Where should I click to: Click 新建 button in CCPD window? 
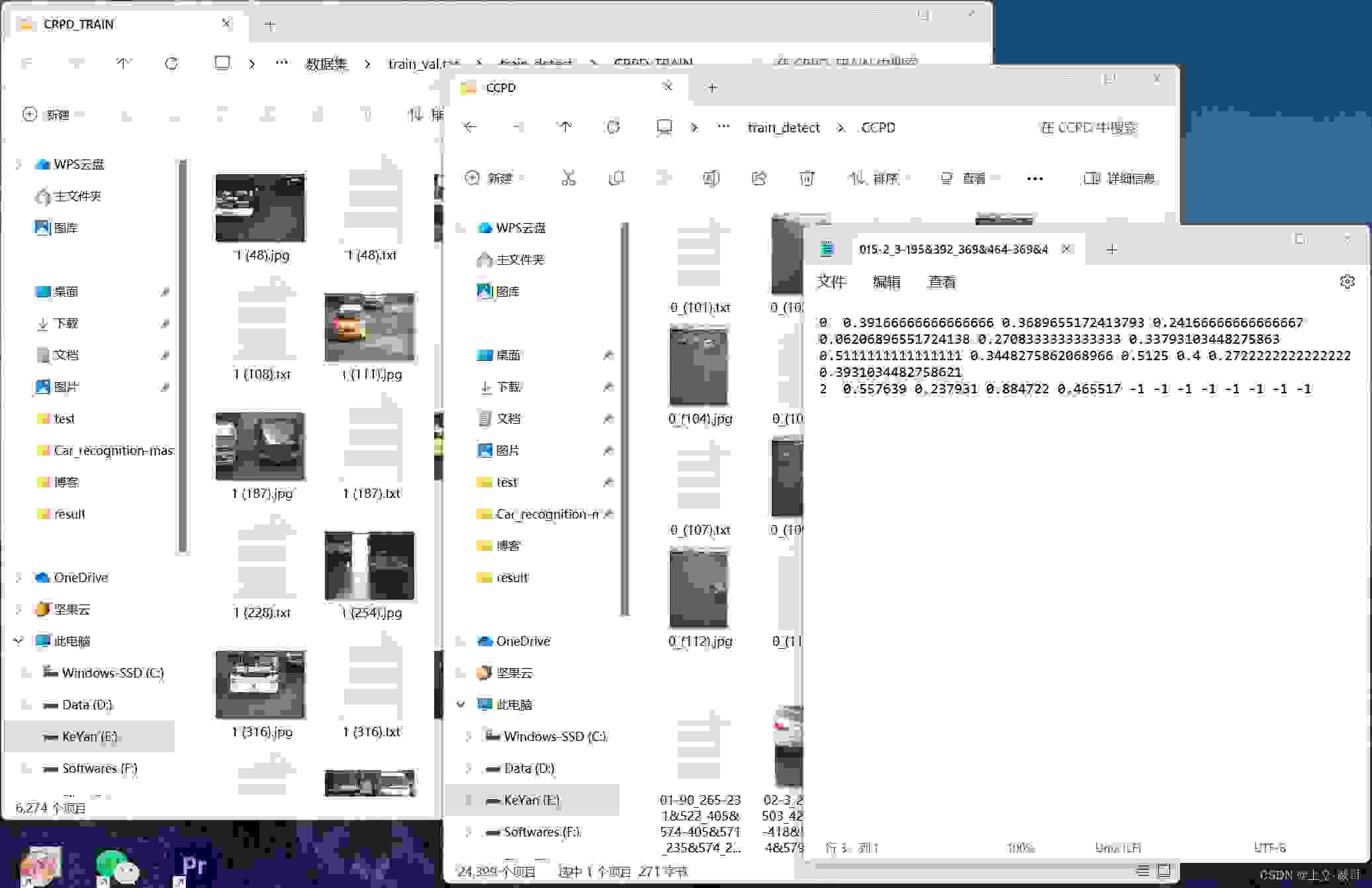pyautogui.click(x=494, y=178)
